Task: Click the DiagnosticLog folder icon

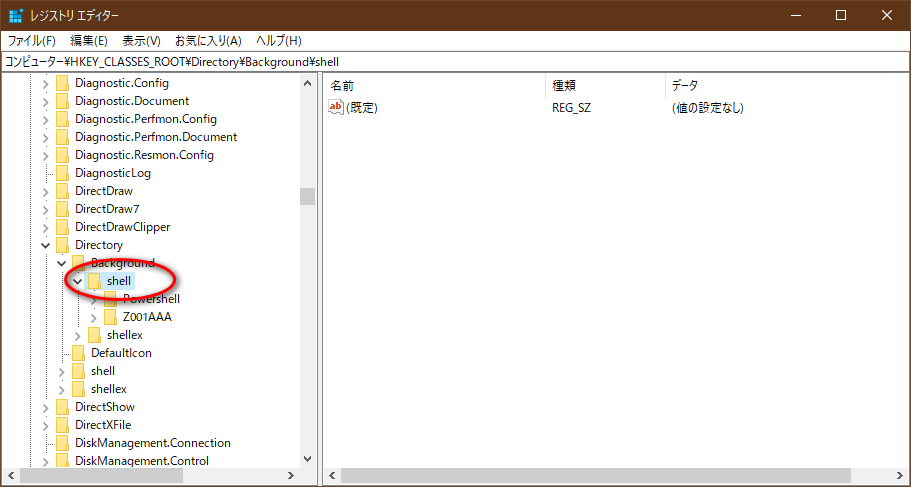Action: [62, 173]
